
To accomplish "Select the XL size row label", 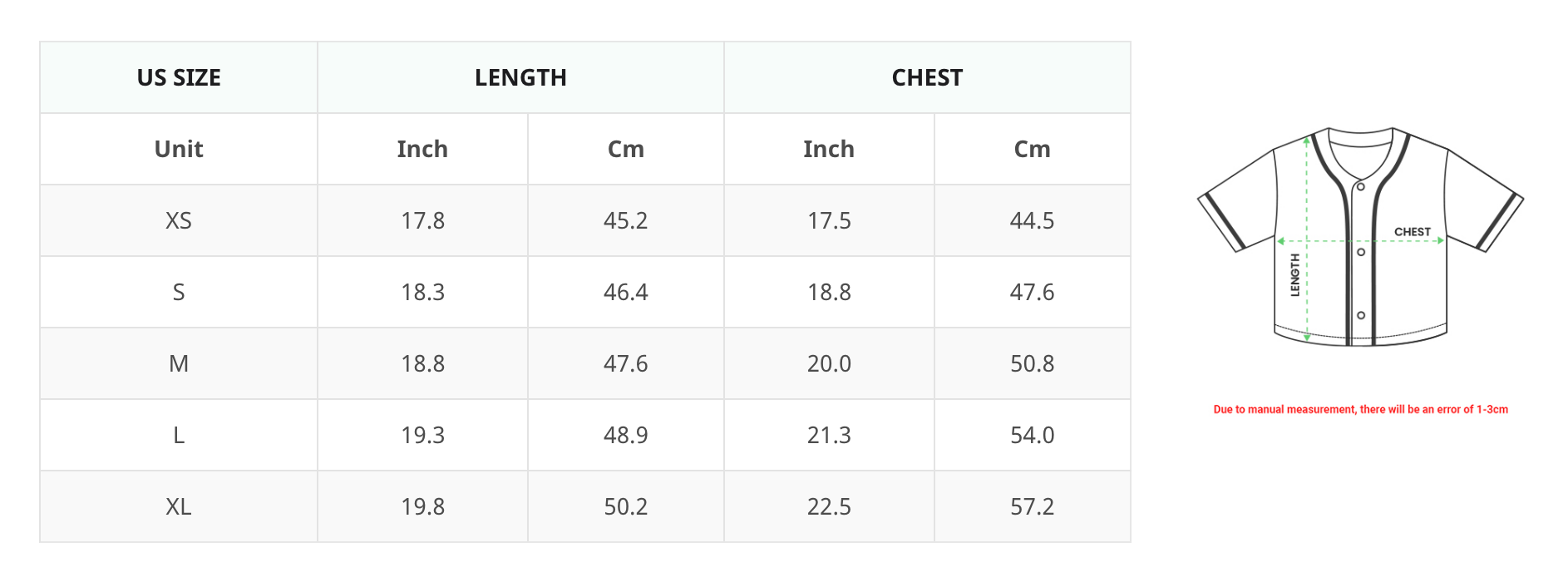I will 179,506.
